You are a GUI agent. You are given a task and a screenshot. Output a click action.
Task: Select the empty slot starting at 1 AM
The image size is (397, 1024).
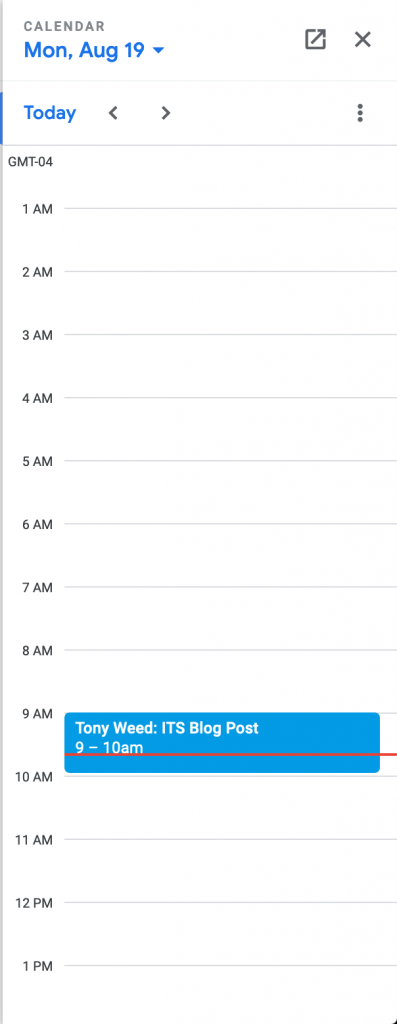coord(230,240)
